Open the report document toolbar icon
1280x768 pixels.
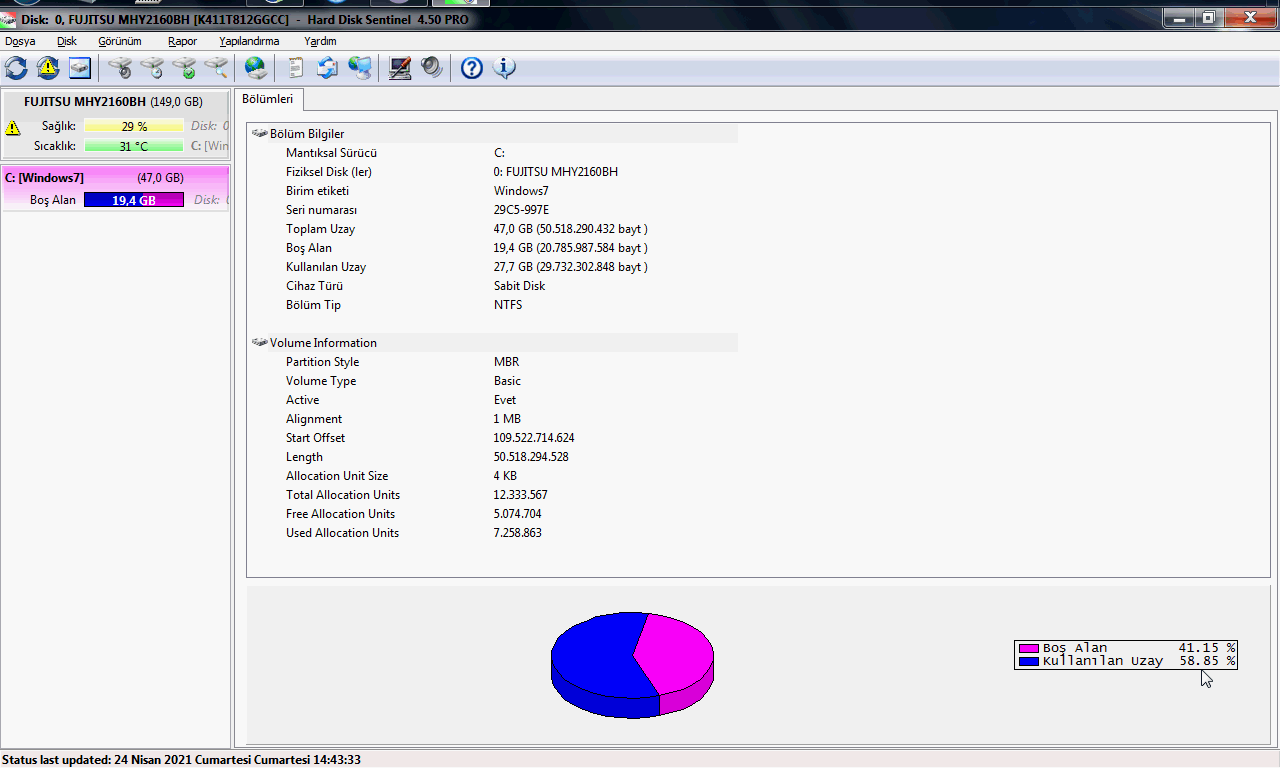(296, 68)
